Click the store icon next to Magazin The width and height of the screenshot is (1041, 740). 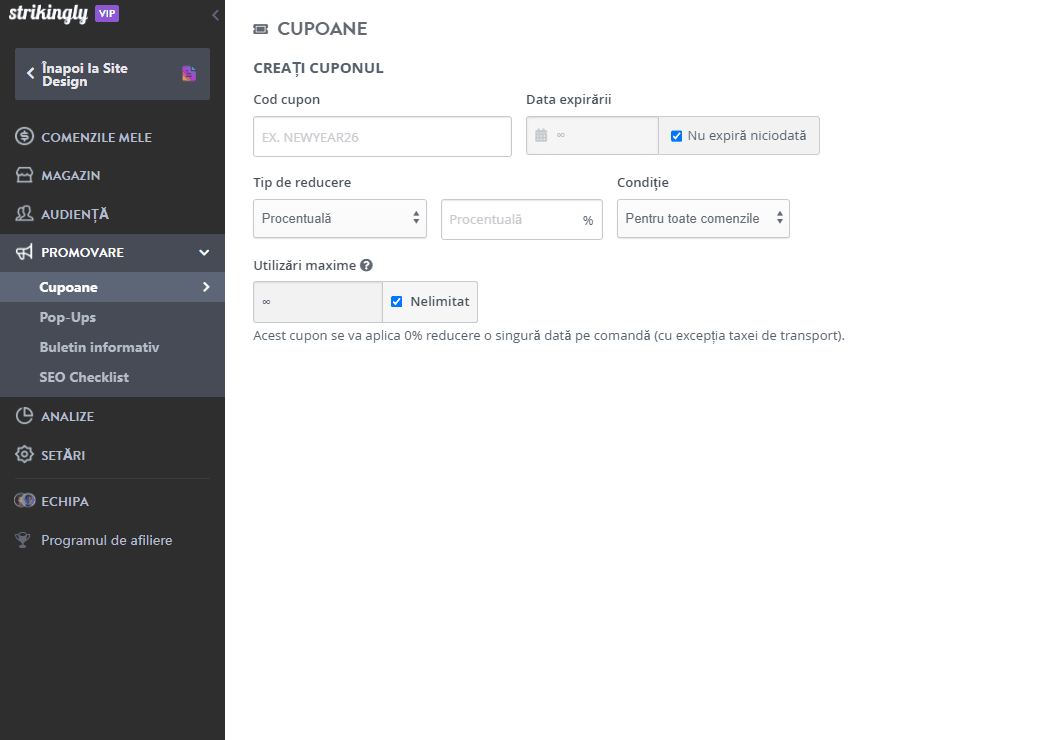click(x=25, y=175)
